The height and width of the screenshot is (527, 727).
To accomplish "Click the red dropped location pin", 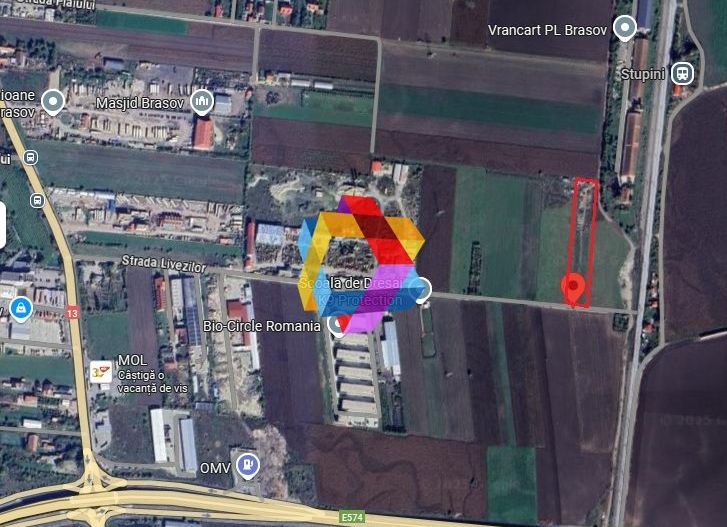I will (573, 288).
